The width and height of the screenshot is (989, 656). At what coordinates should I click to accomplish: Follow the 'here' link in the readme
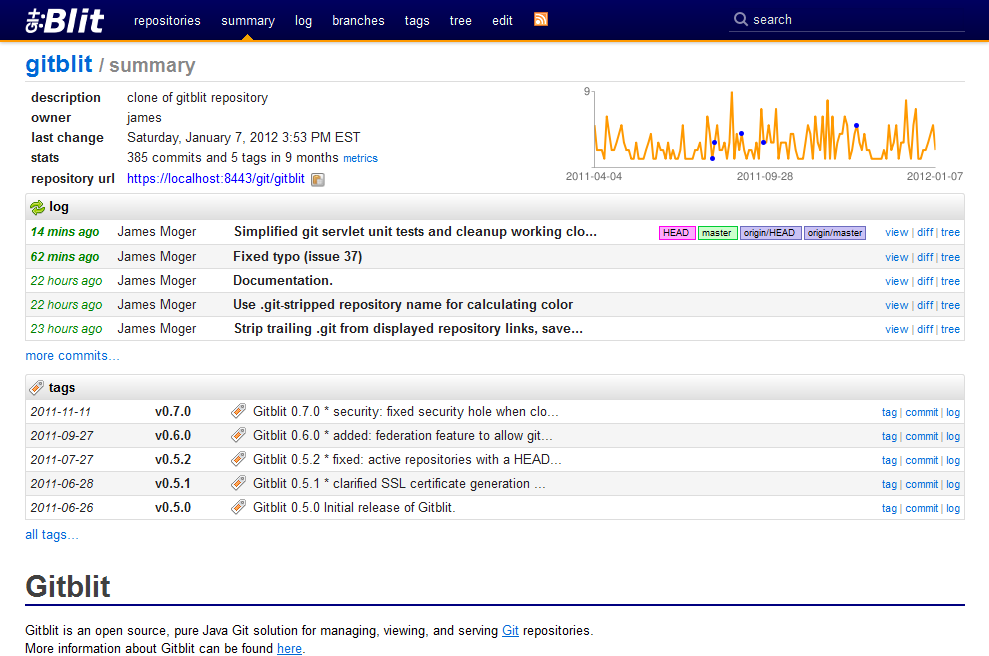[x=290, y=648]
